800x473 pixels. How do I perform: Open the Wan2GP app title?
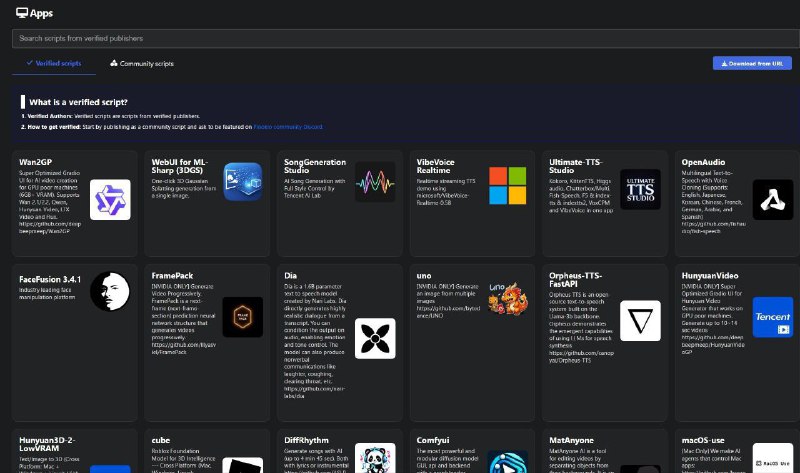[36, 162]
